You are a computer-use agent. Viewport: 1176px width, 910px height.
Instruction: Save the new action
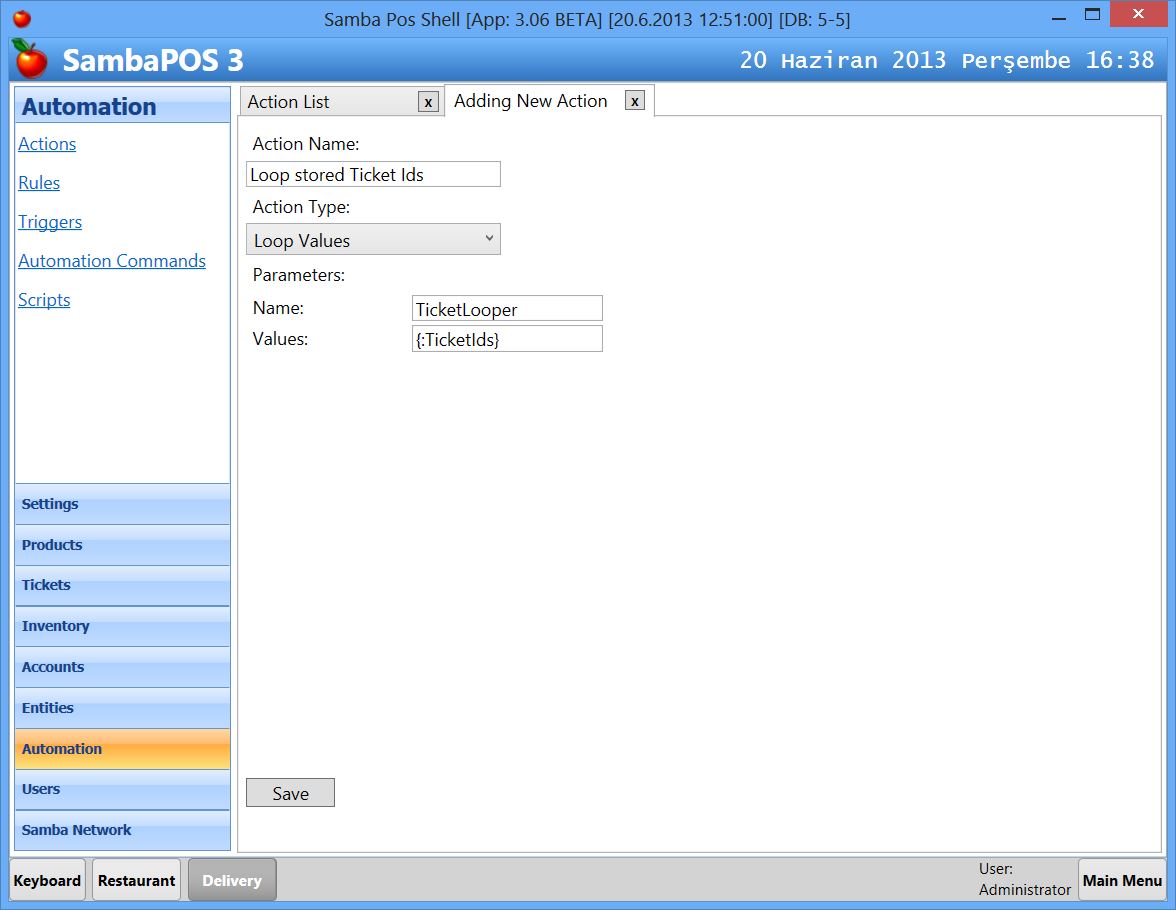[x=290, y=792]
